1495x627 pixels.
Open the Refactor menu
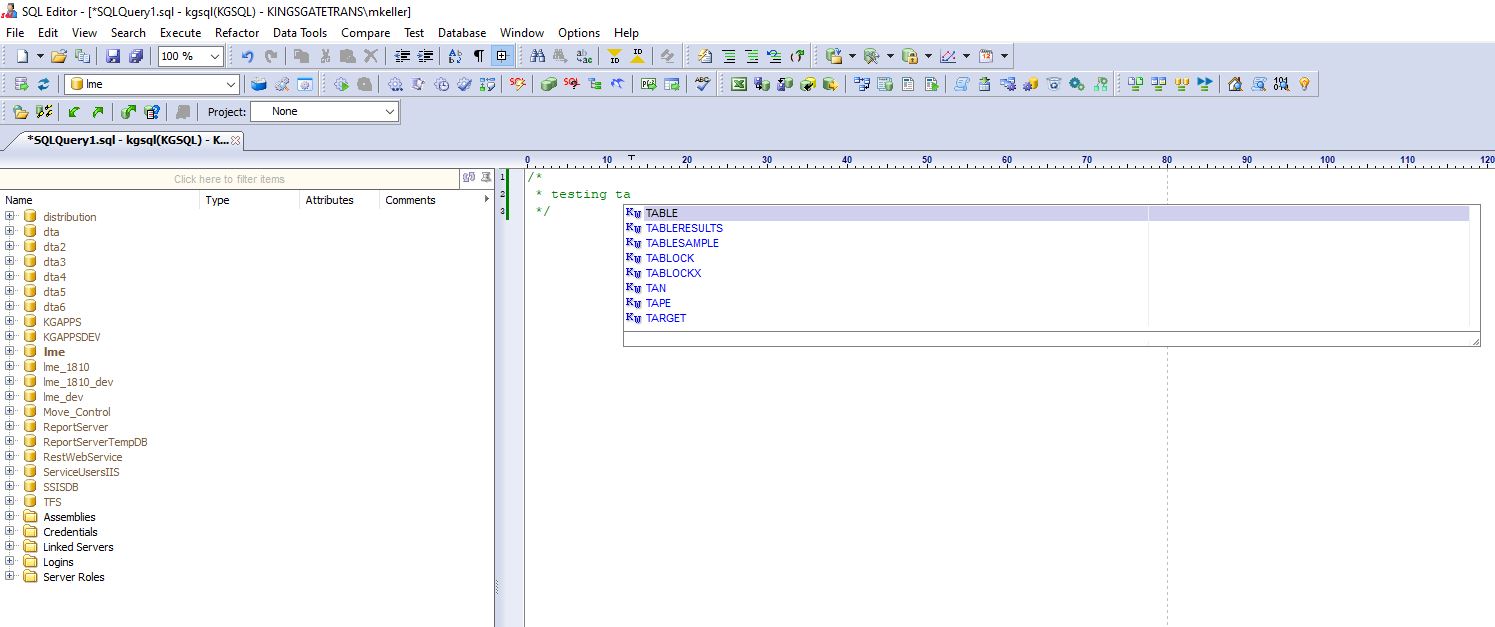tap(237, 33)
